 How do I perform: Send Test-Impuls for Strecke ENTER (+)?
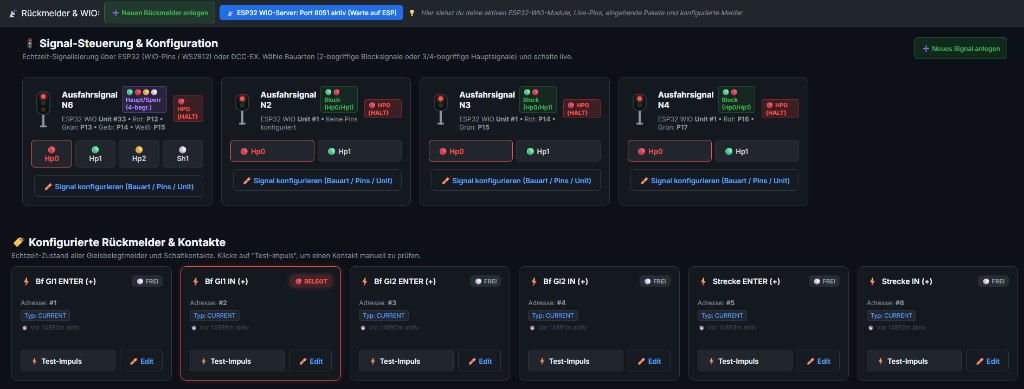point(744,361)
